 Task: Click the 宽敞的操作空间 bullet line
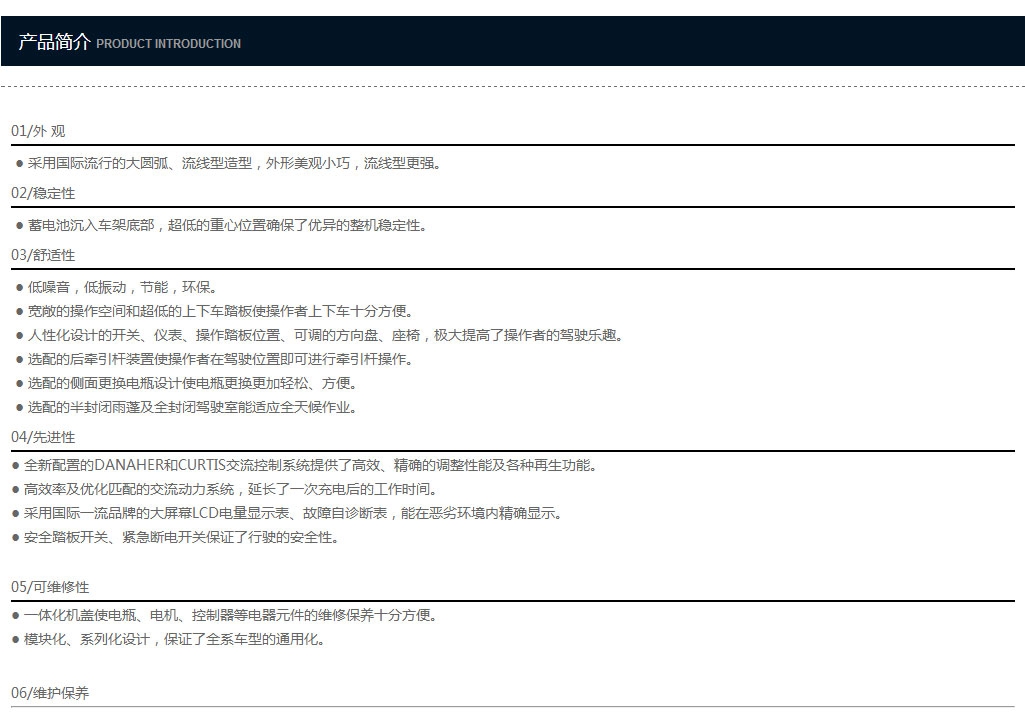[214, 311]
